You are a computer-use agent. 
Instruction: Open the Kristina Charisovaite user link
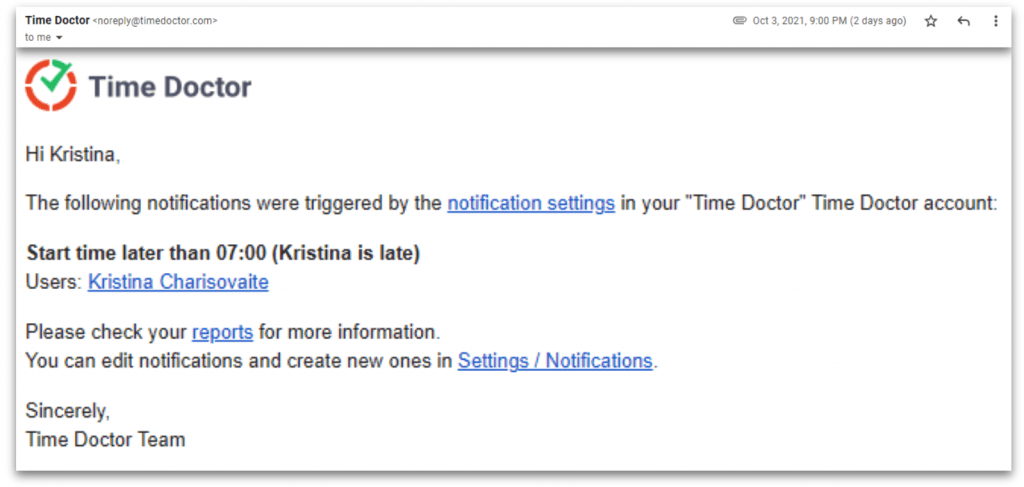point(178,282)
